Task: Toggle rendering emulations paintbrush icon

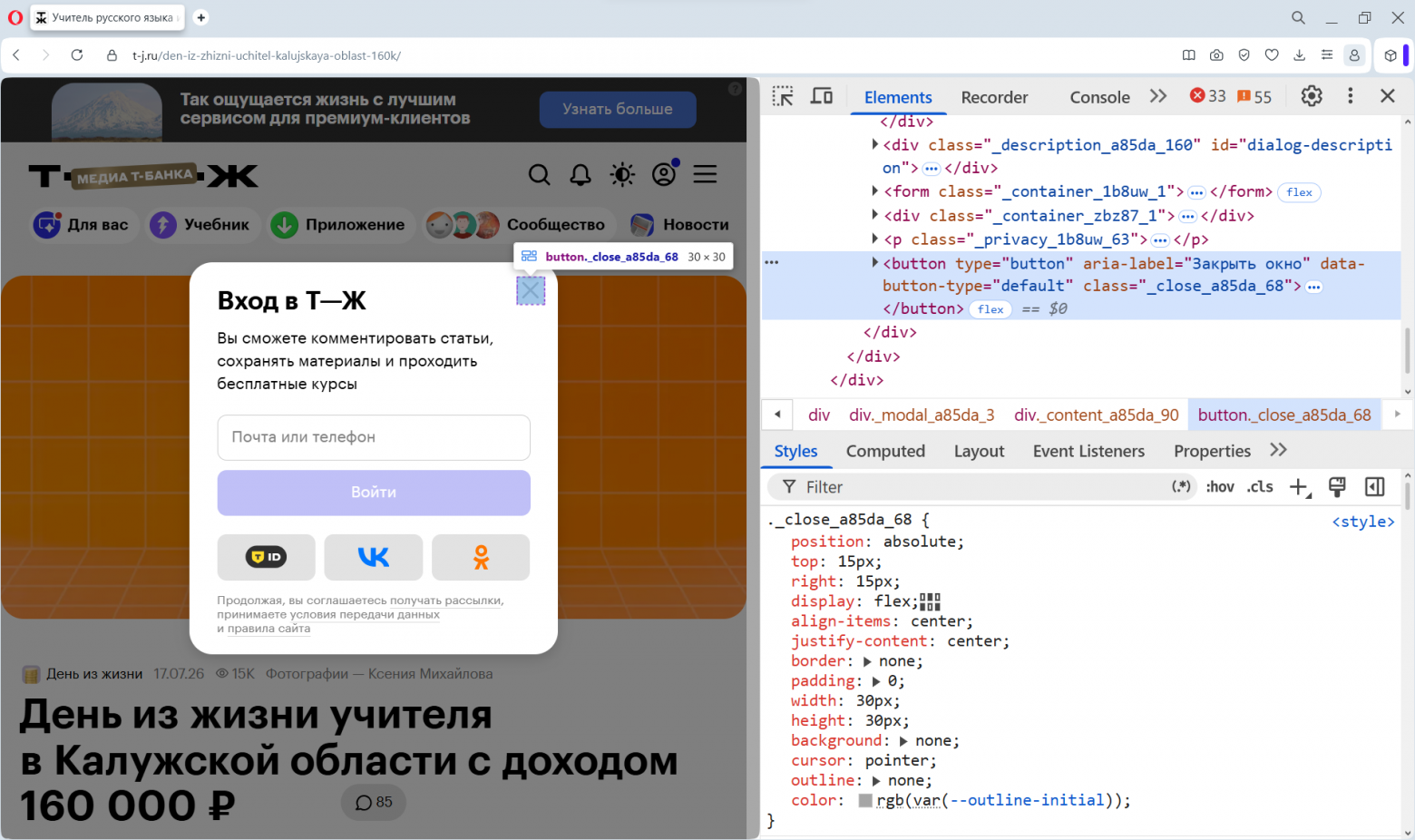Action: [x=1337, y=487]
